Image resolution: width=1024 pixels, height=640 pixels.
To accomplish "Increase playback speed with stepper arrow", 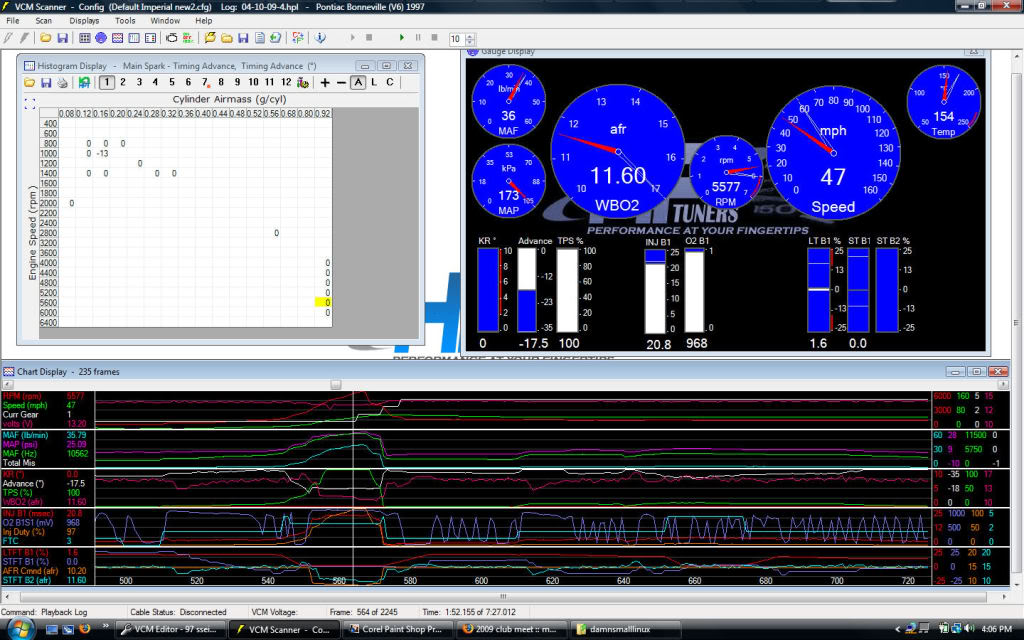I will (470, 36).
